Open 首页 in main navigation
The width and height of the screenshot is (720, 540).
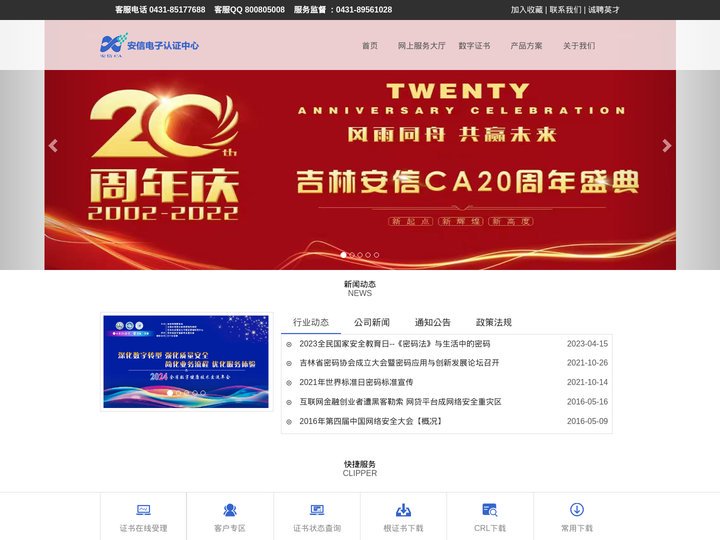(x=370, y=45)
